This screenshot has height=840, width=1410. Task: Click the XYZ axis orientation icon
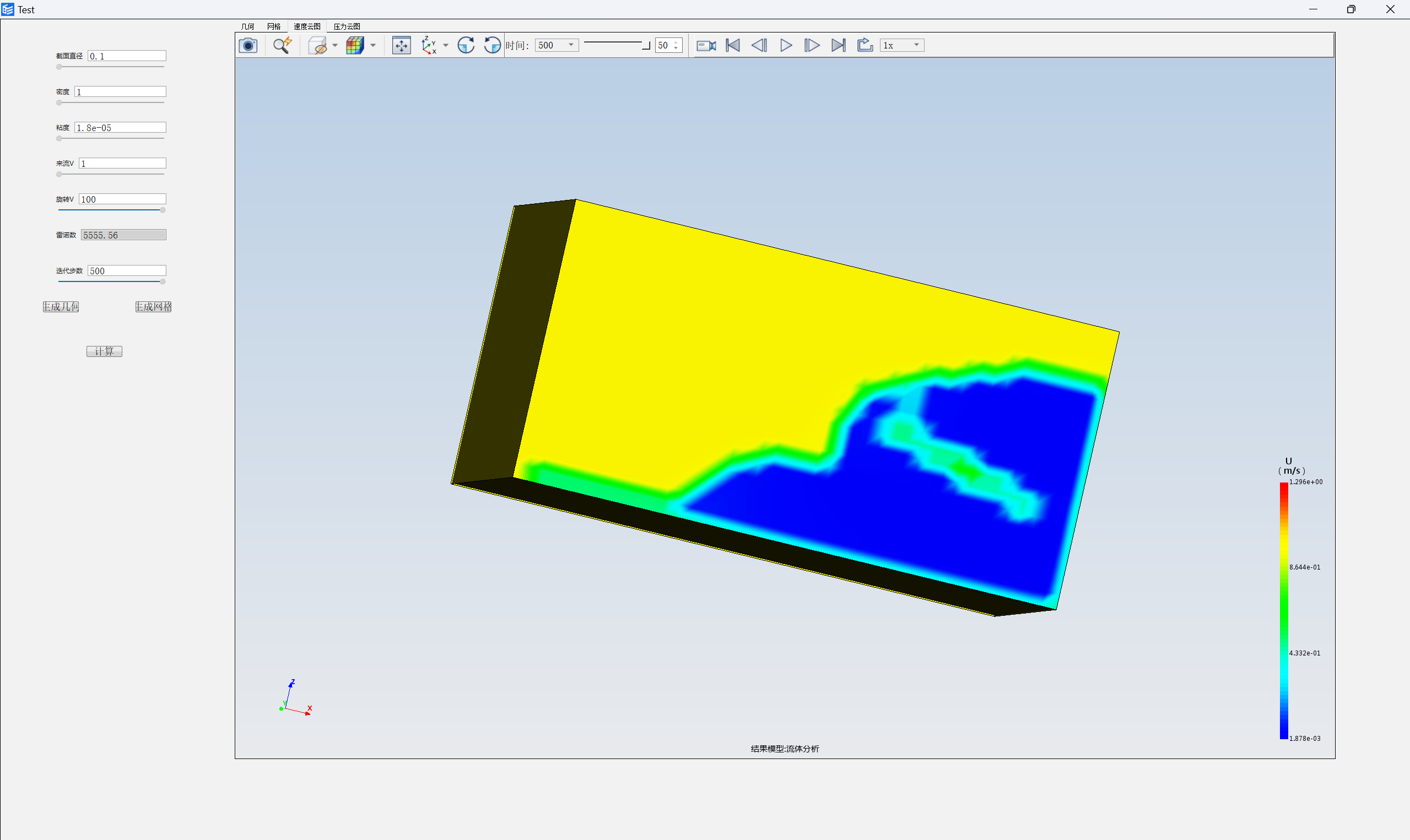[429, 45]
